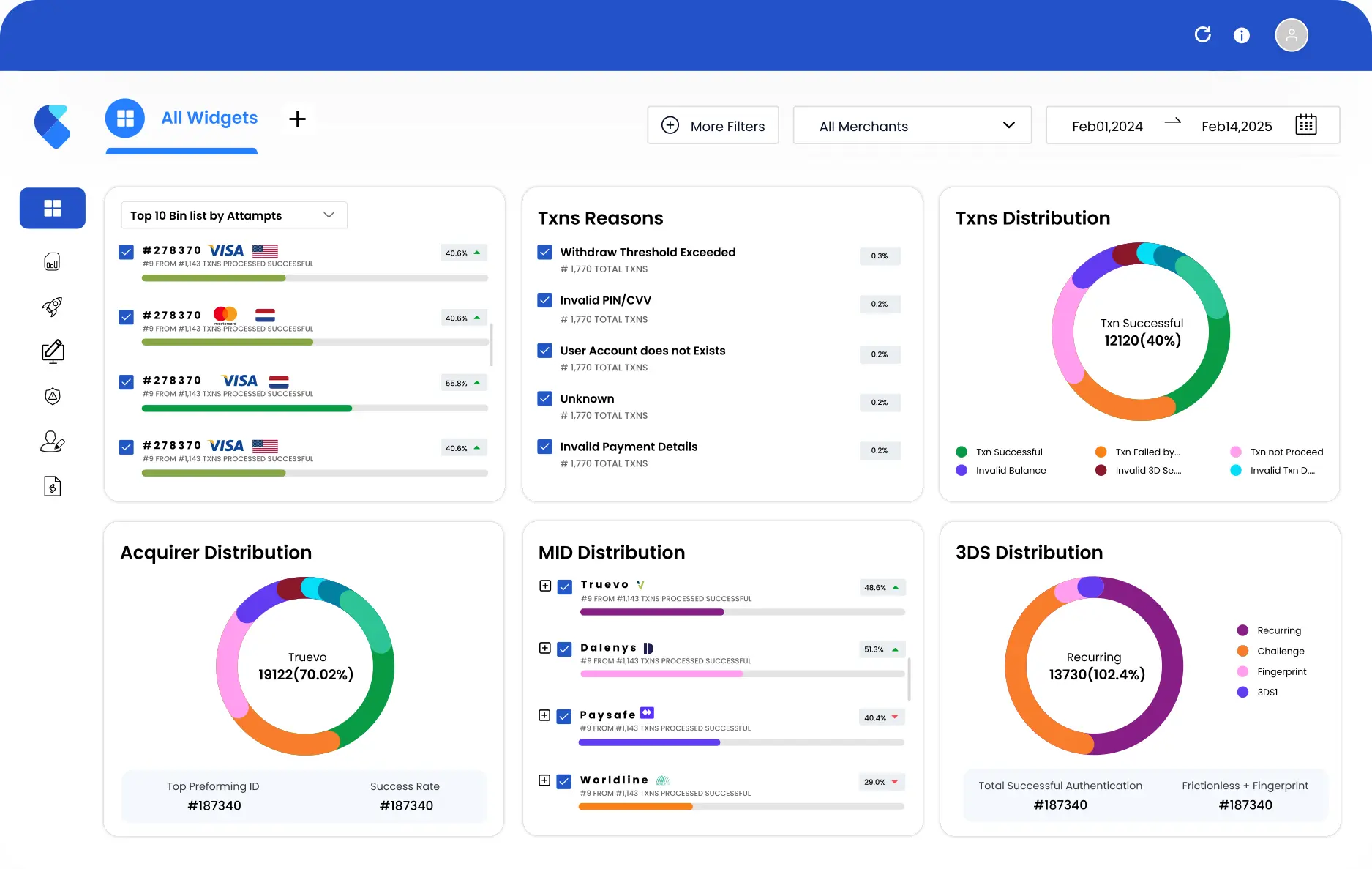Open the shield alert sidebar icon
1372x869 pixels.
pyautogui.click(x=52, y=396)
